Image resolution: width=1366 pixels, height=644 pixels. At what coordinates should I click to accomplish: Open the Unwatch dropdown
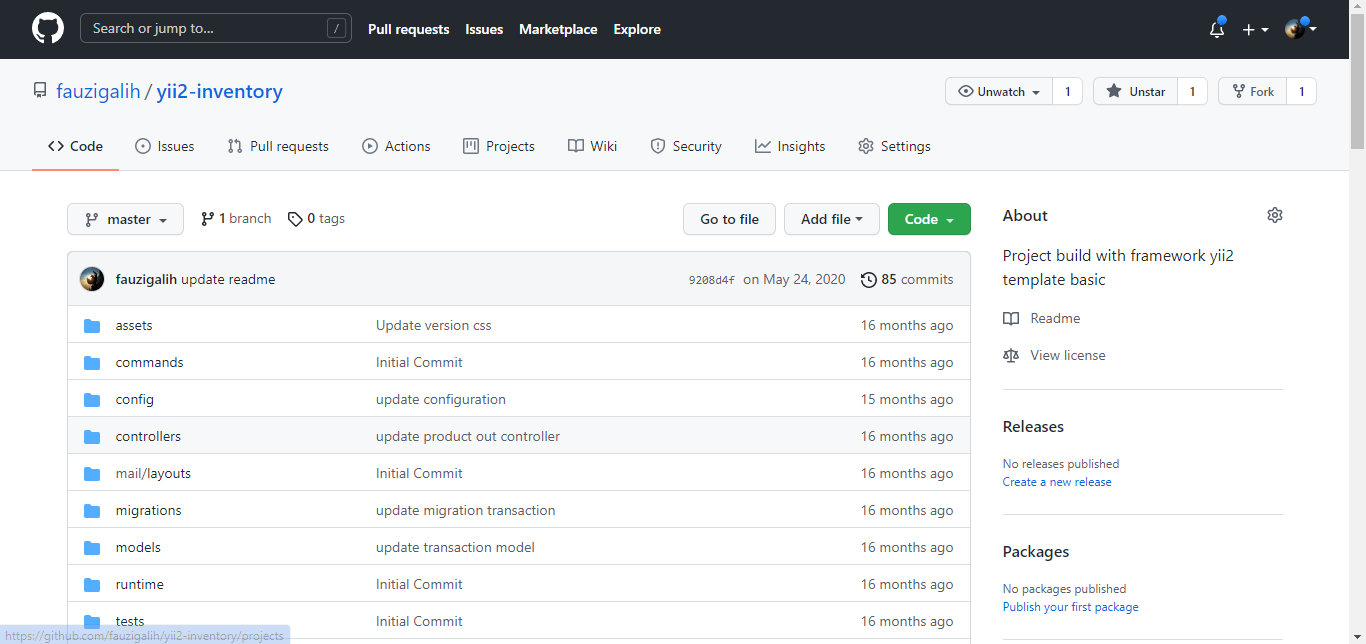(999, 91)
